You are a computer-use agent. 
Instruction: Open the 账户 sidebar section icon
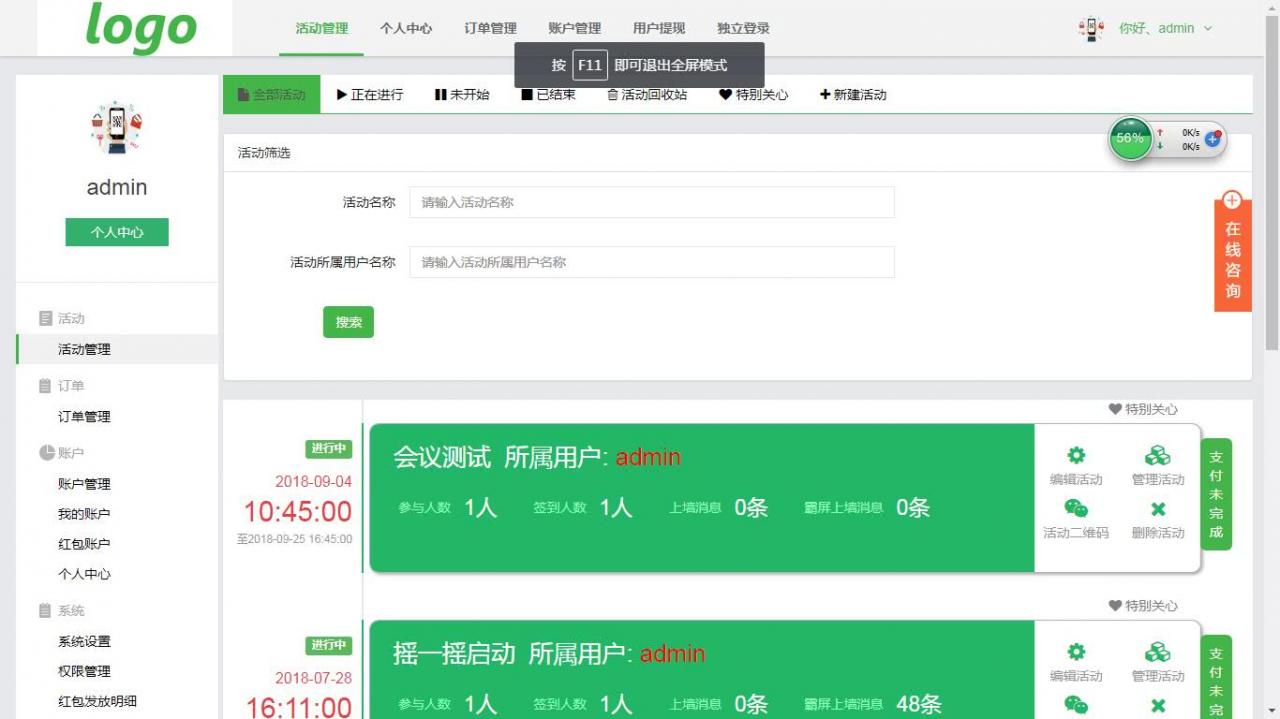45,452
